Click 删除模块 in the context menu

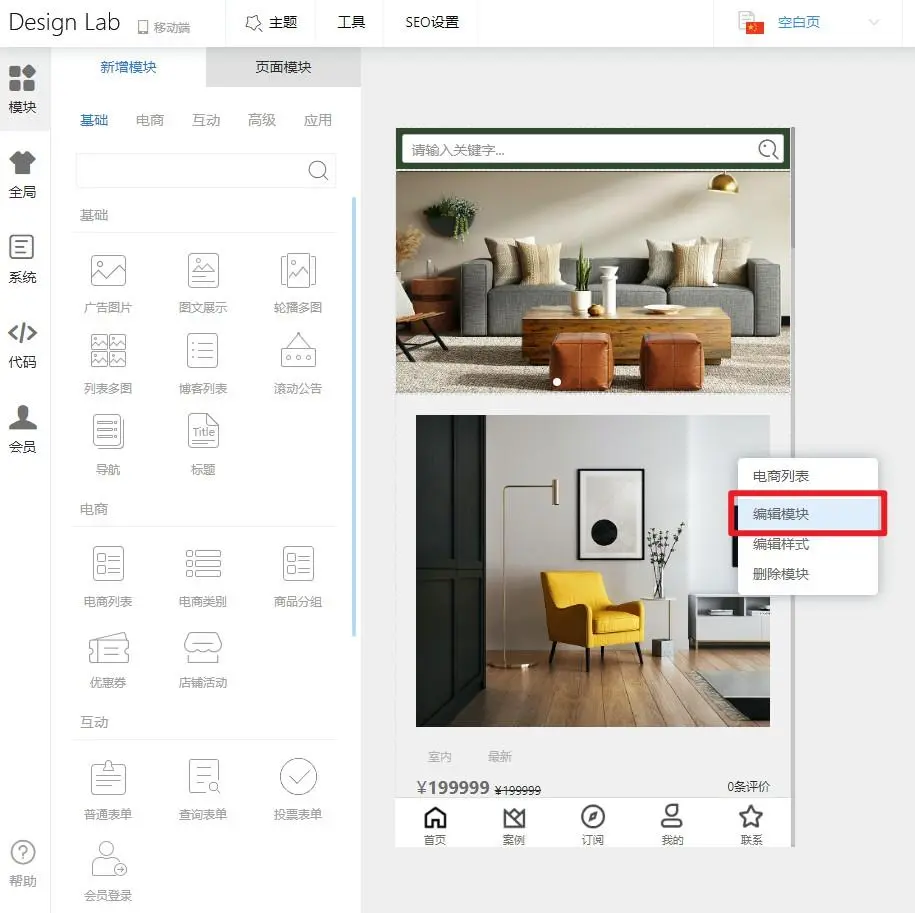781,574
